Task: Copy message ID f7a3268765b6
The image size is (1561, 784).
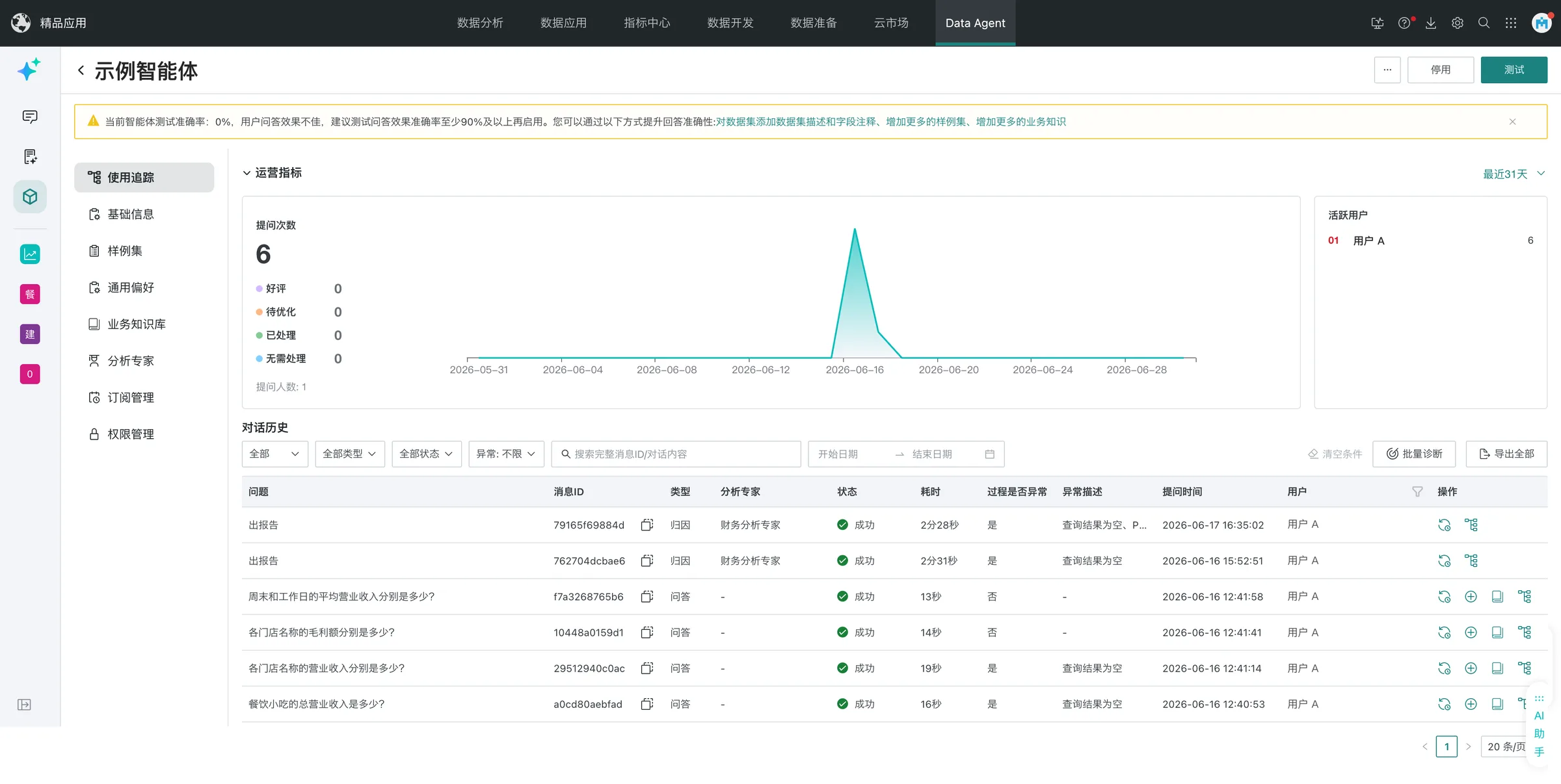Action: coord(647,596)
